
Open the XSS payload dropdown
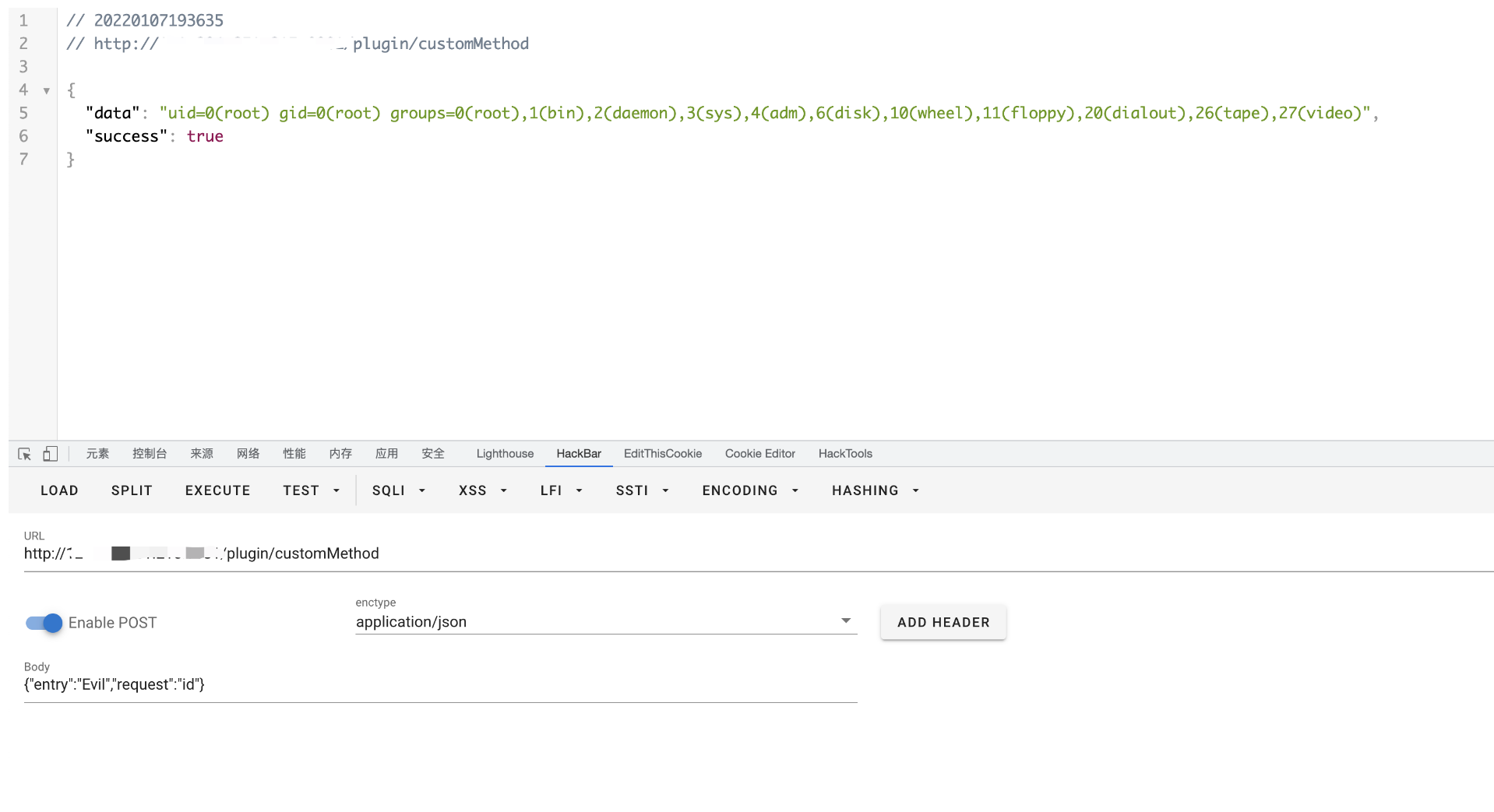[x=482, y=490]
